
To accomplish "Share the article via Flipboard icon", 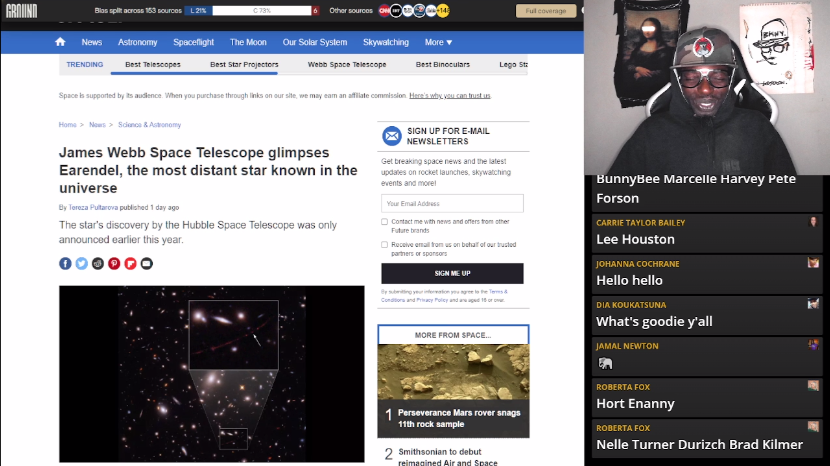I will (x=130, y=263).
